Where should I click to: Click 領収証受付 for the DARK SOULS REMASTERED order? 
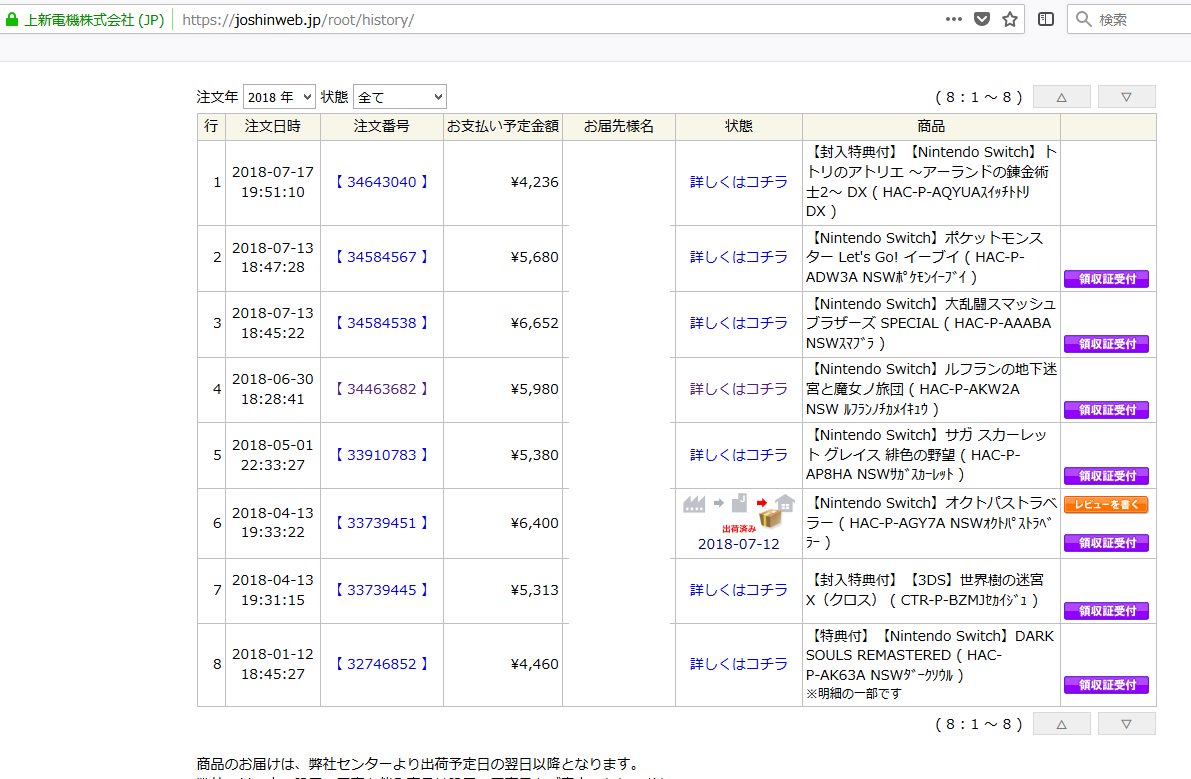coord(1107,685)
